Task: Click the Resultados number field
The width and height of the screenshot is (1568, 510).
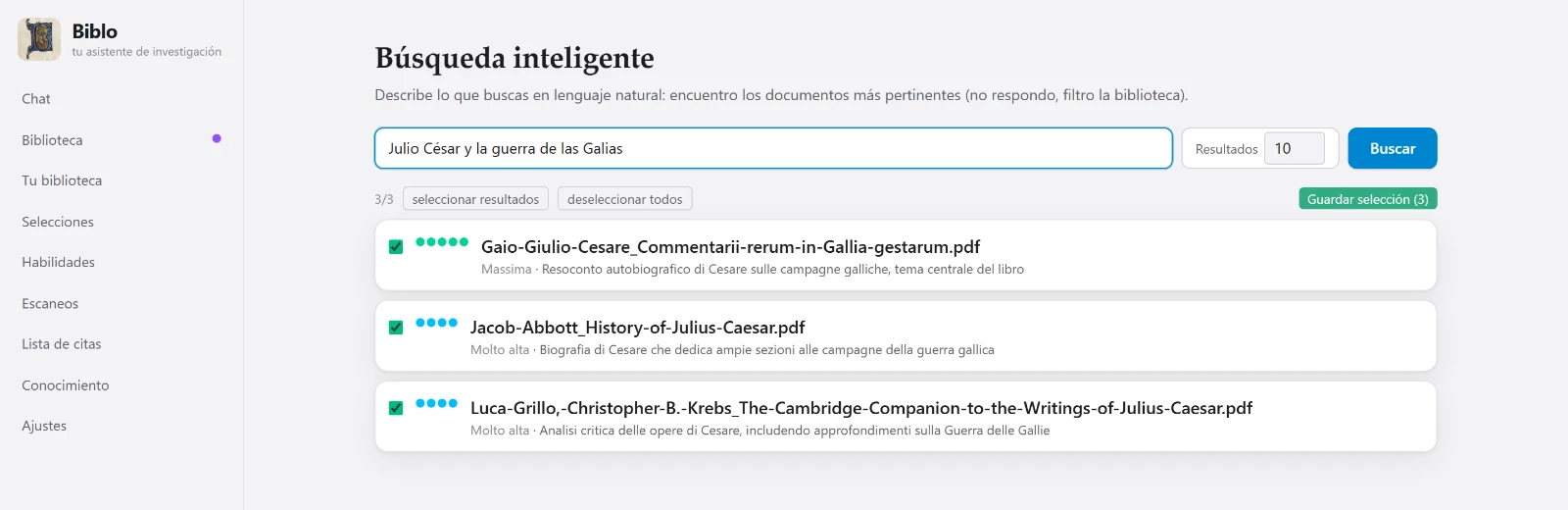Action: pos(1294,148)
